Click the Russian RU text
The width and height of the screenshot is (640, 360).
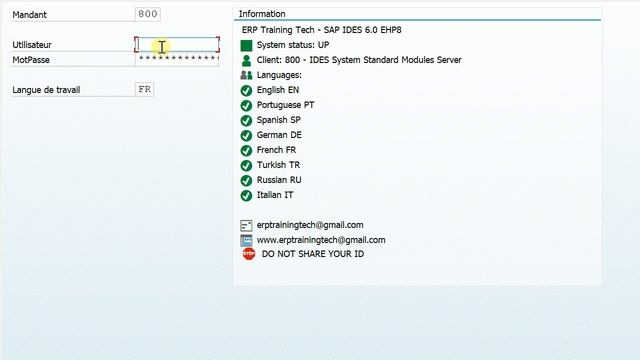pyautogui.click(x=279, y=180)
